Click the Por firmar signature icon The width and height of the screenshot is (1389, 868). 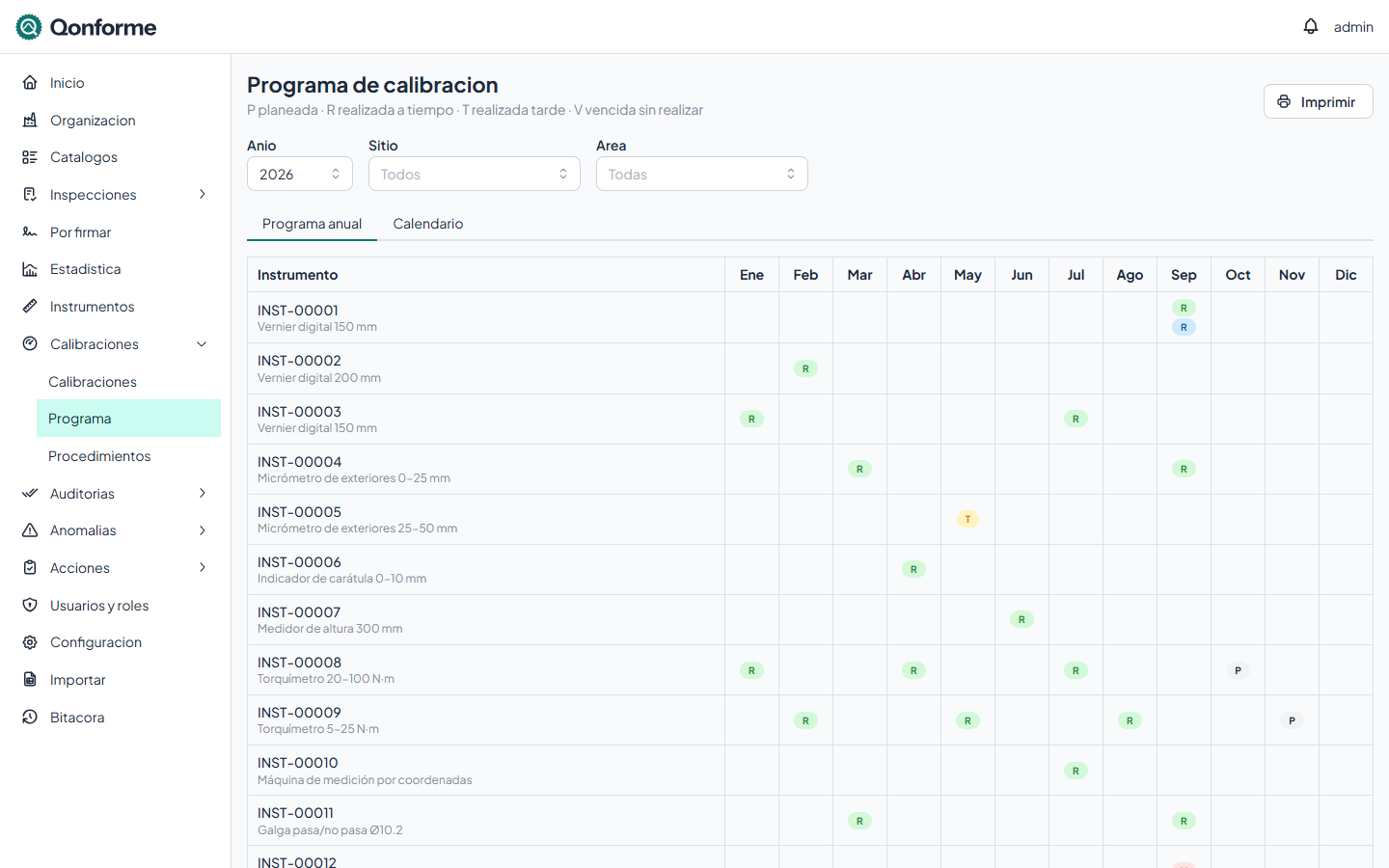(30, 232)
